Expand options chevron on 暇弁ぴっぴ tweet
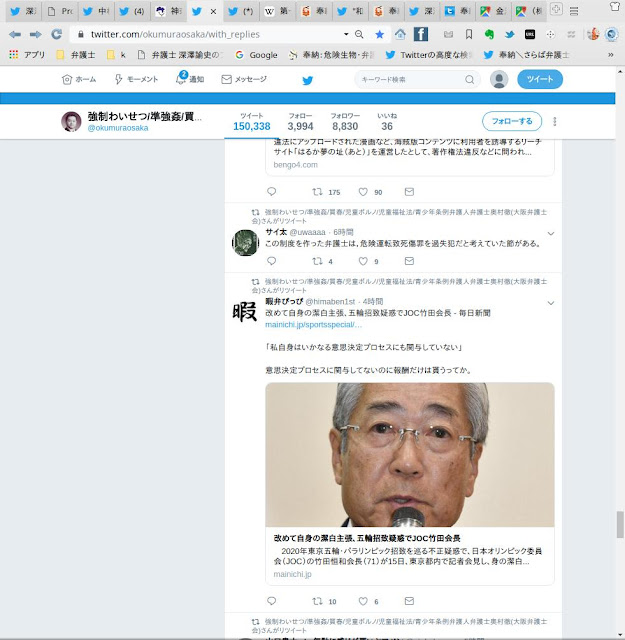This screenshot has width=625, height=640. click(551, 303)
